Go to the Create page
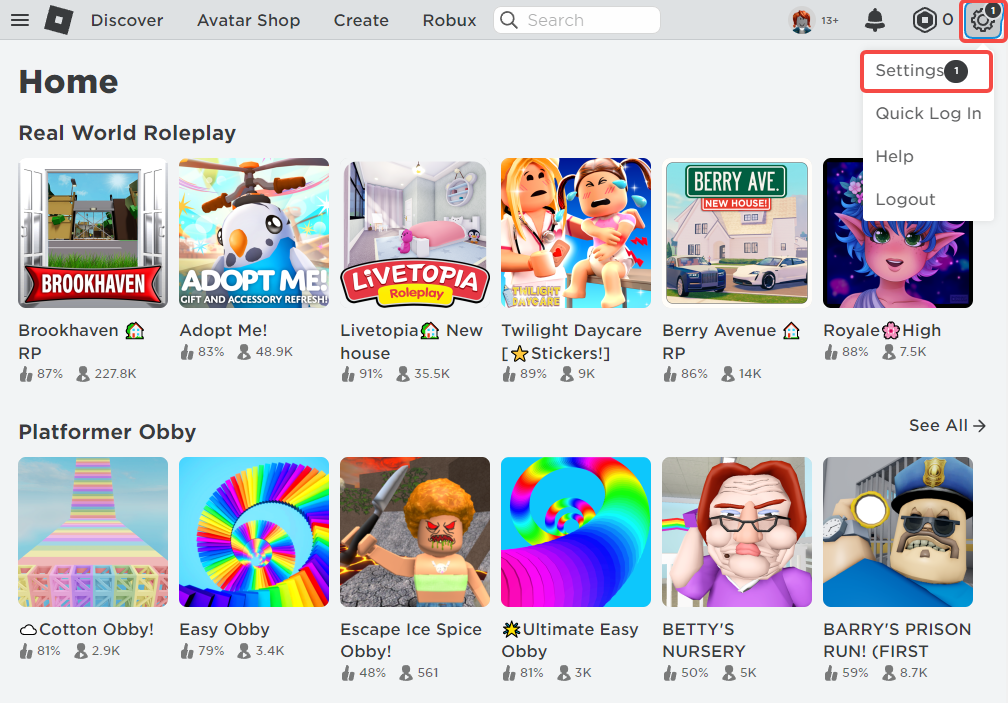 coord(361,21)
